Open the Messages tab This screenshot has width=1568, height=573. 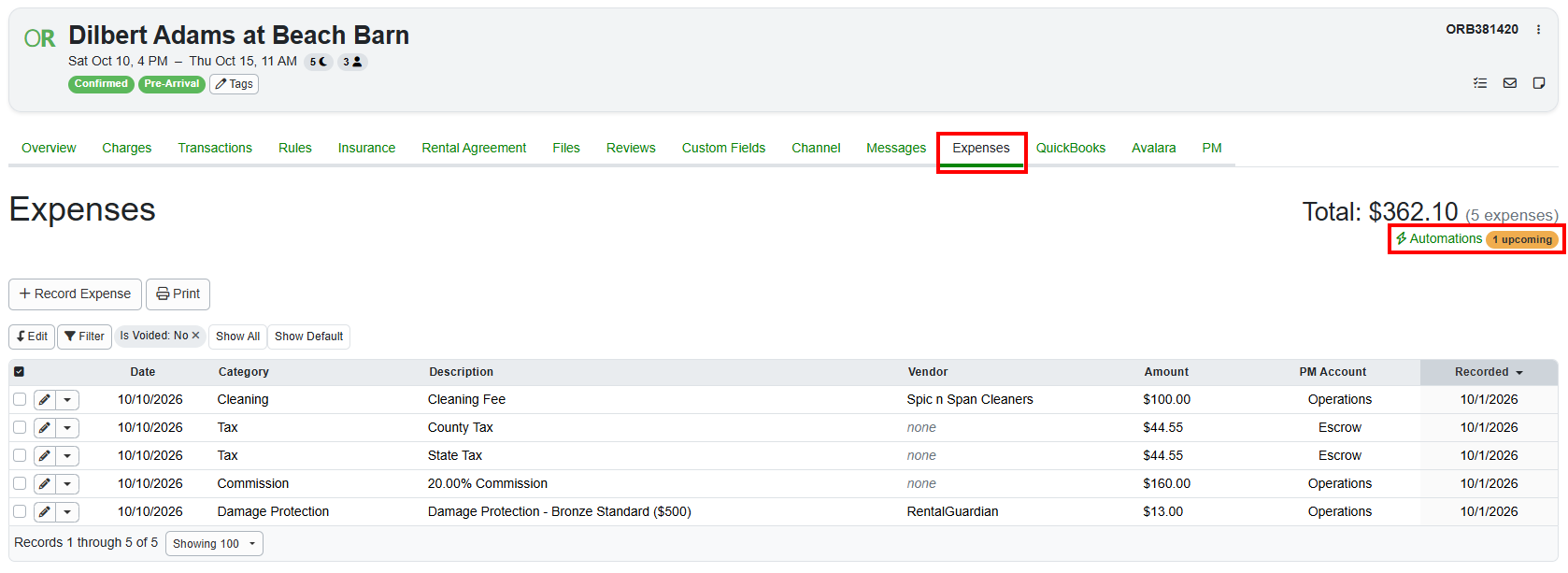click(896, 148)
